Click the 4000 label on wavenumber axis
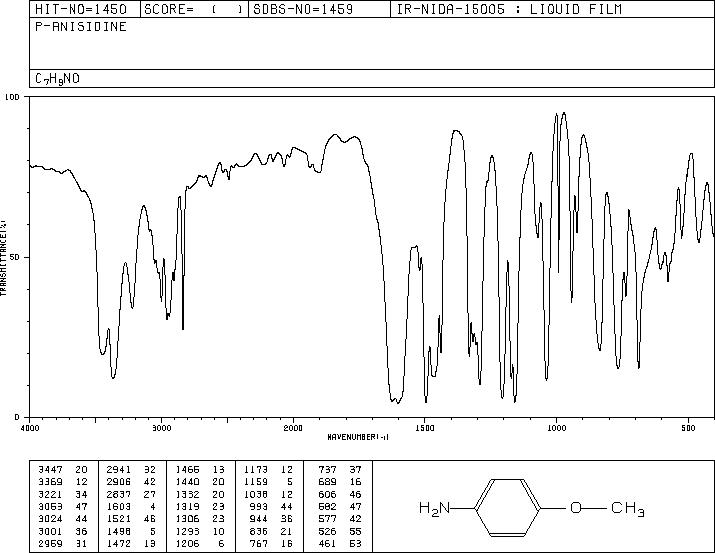 [x=30, y=428]
